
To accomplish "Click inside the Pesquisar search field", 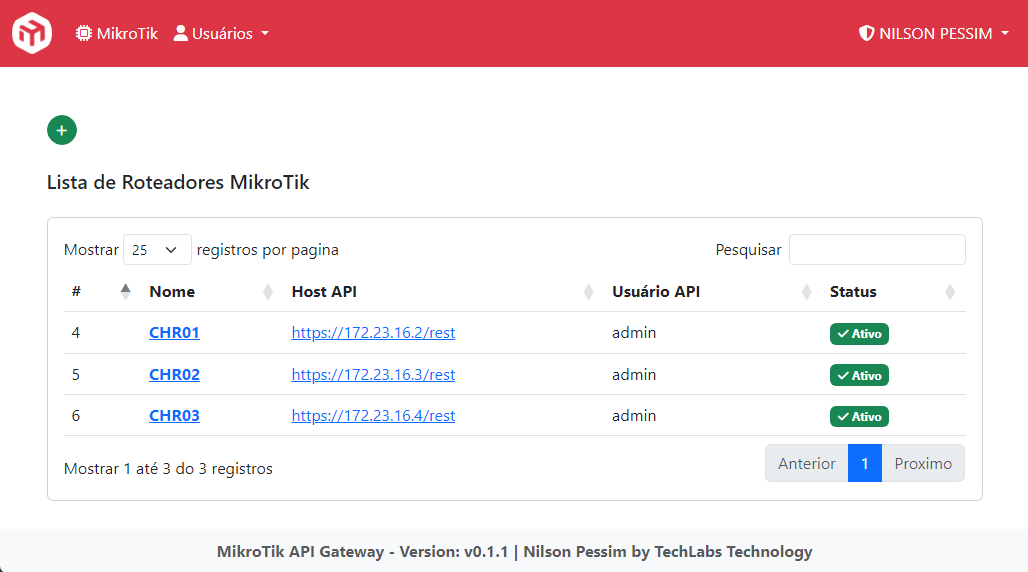I will click(877, 250).
